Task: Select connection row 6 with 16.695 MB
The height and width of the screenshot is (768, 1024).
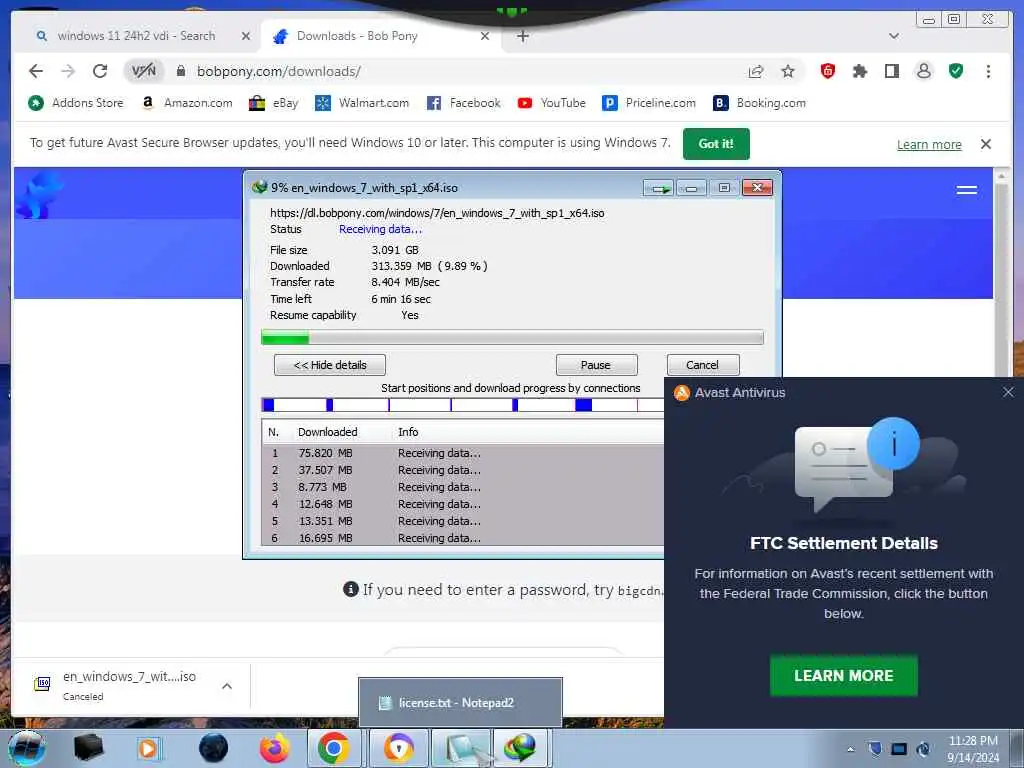Action: [462, 538]
